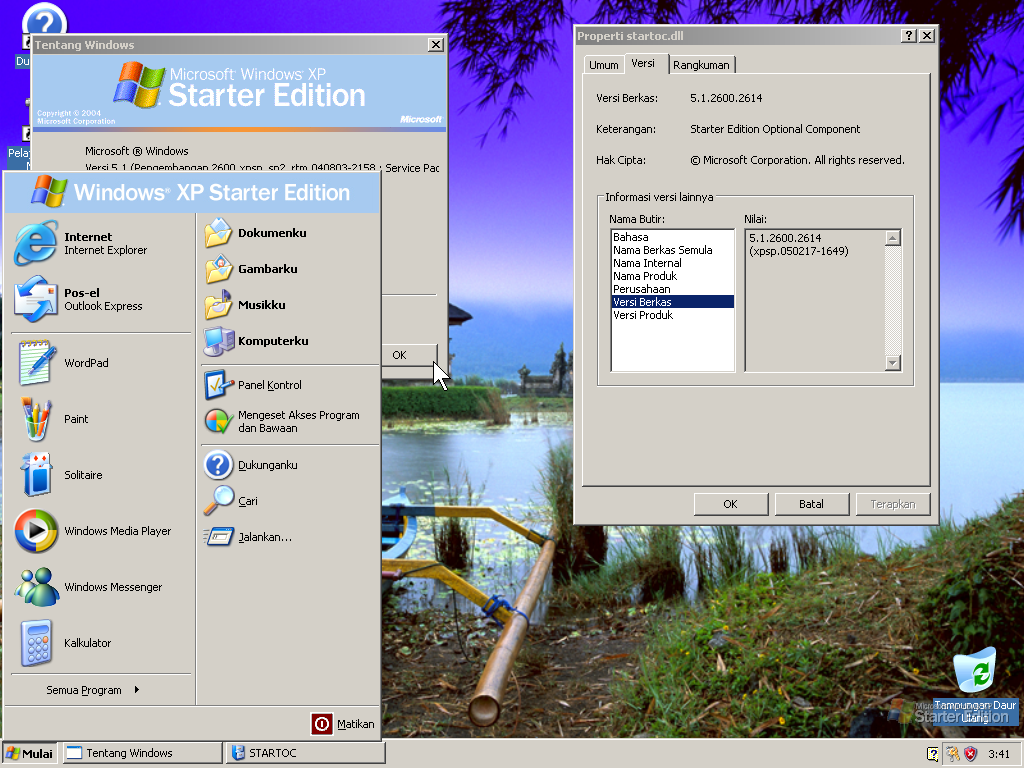Switch to the Rangkuman tab
The height and width of the screenshot is (768, 1024).
pos(701,65)
